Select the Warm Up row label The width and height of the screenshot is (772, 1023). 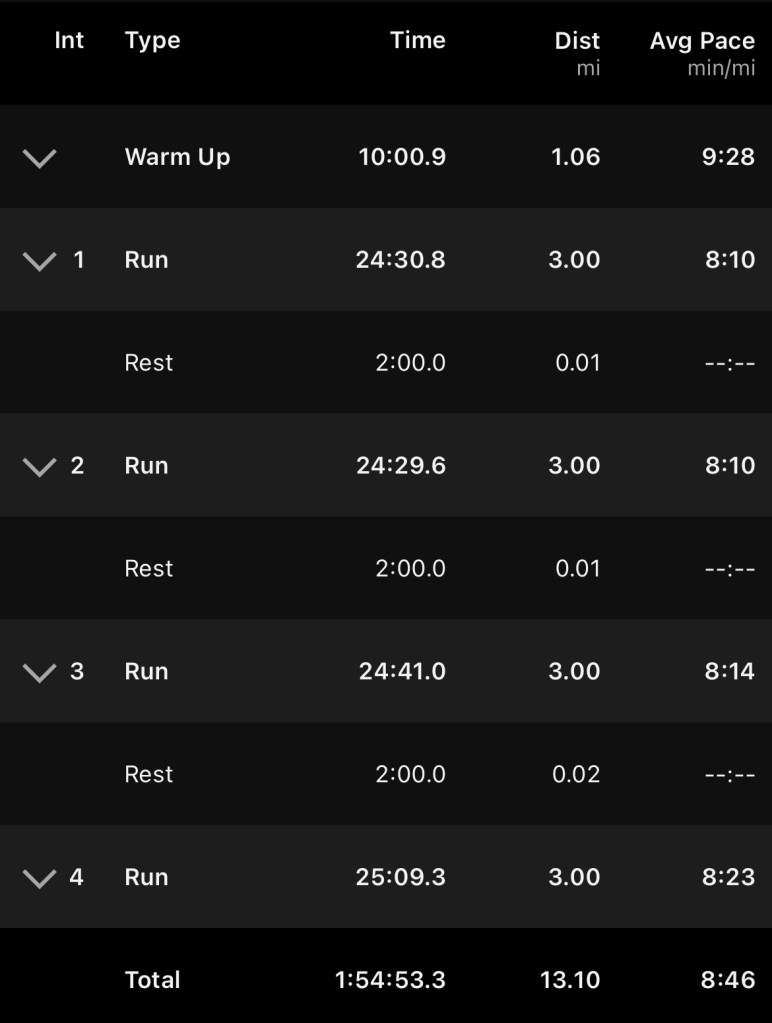point(177,157)
